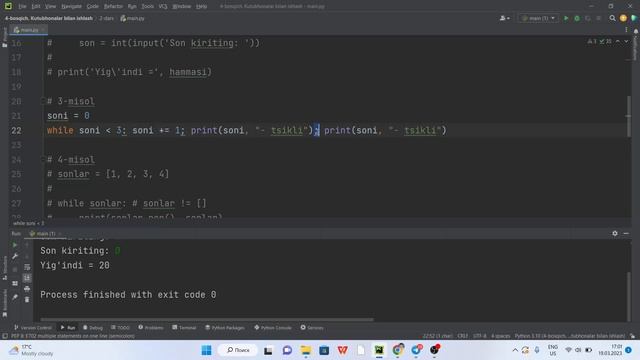Open the Python Packages tool window

point(225,327)
